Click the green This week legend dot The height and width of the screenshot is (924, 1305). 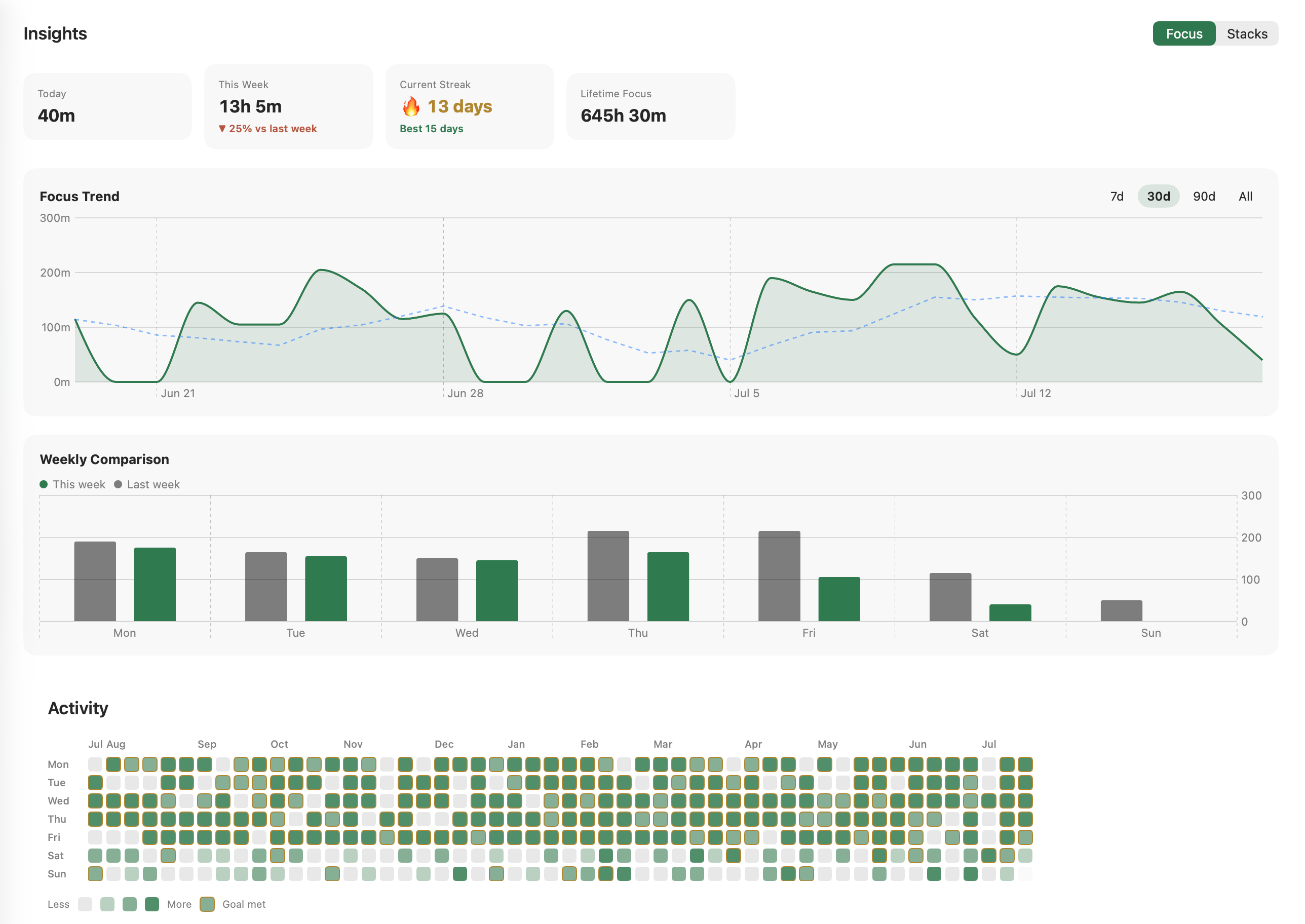pyautogui.click(x=44, y=484)
